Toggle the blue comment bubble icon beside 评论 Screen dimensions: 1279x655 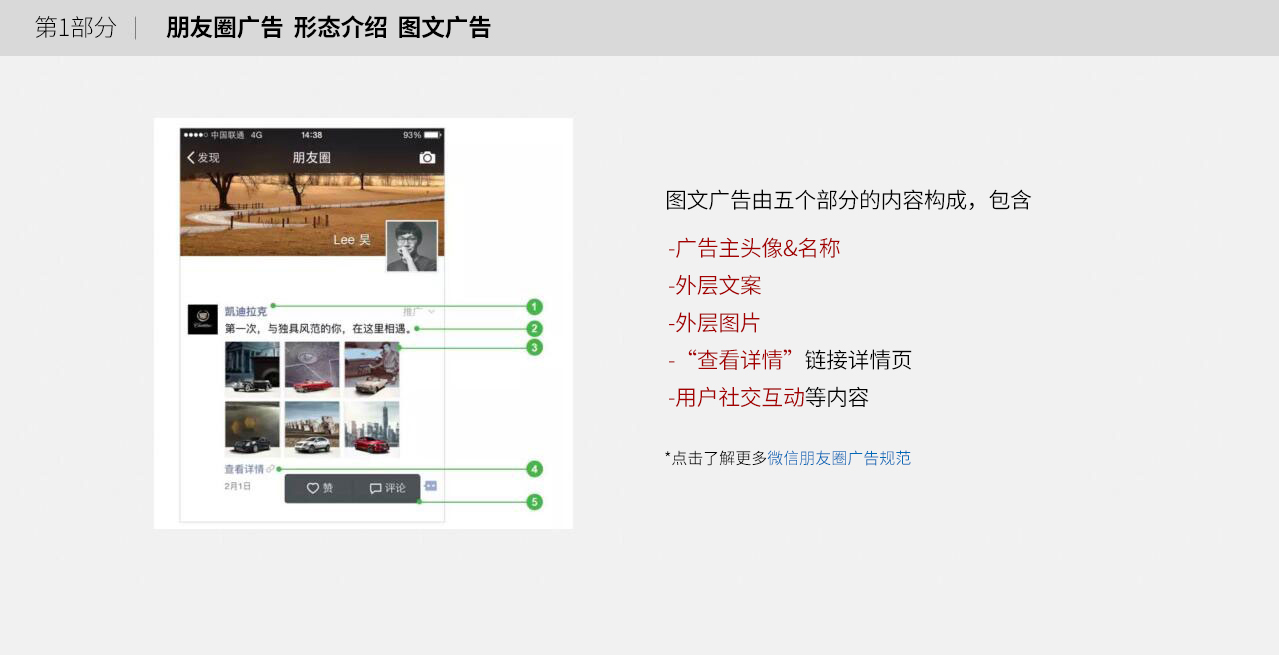tap(431, 486)
